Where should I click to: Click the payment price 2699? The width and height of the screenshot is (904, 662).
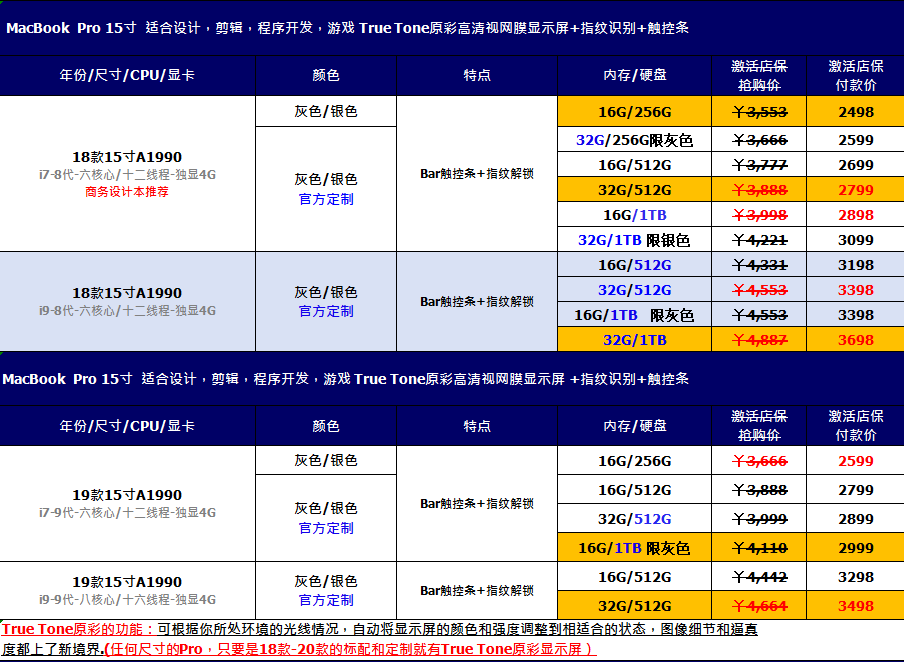[x=856, y=166]
